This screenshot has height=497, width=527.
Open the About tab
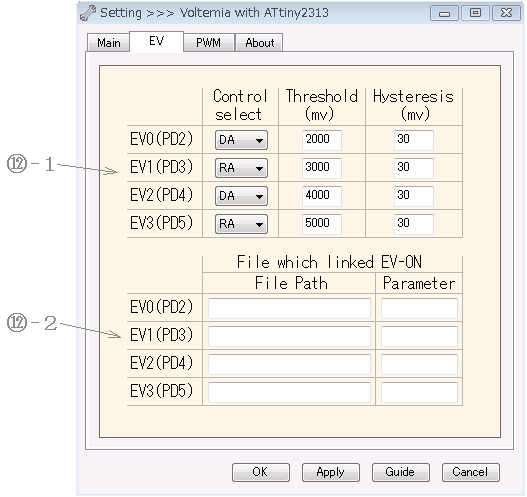pos(259,43)
